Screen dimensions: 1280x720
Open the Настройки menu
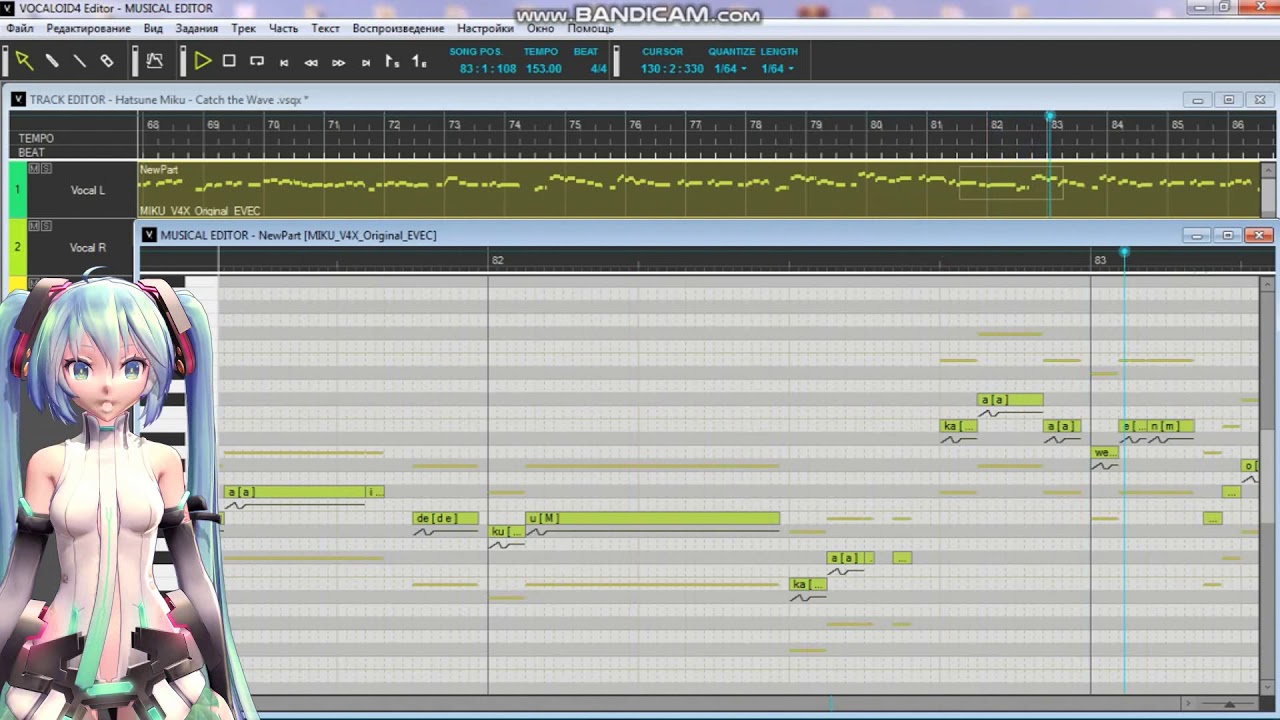[x=485, y=29]
